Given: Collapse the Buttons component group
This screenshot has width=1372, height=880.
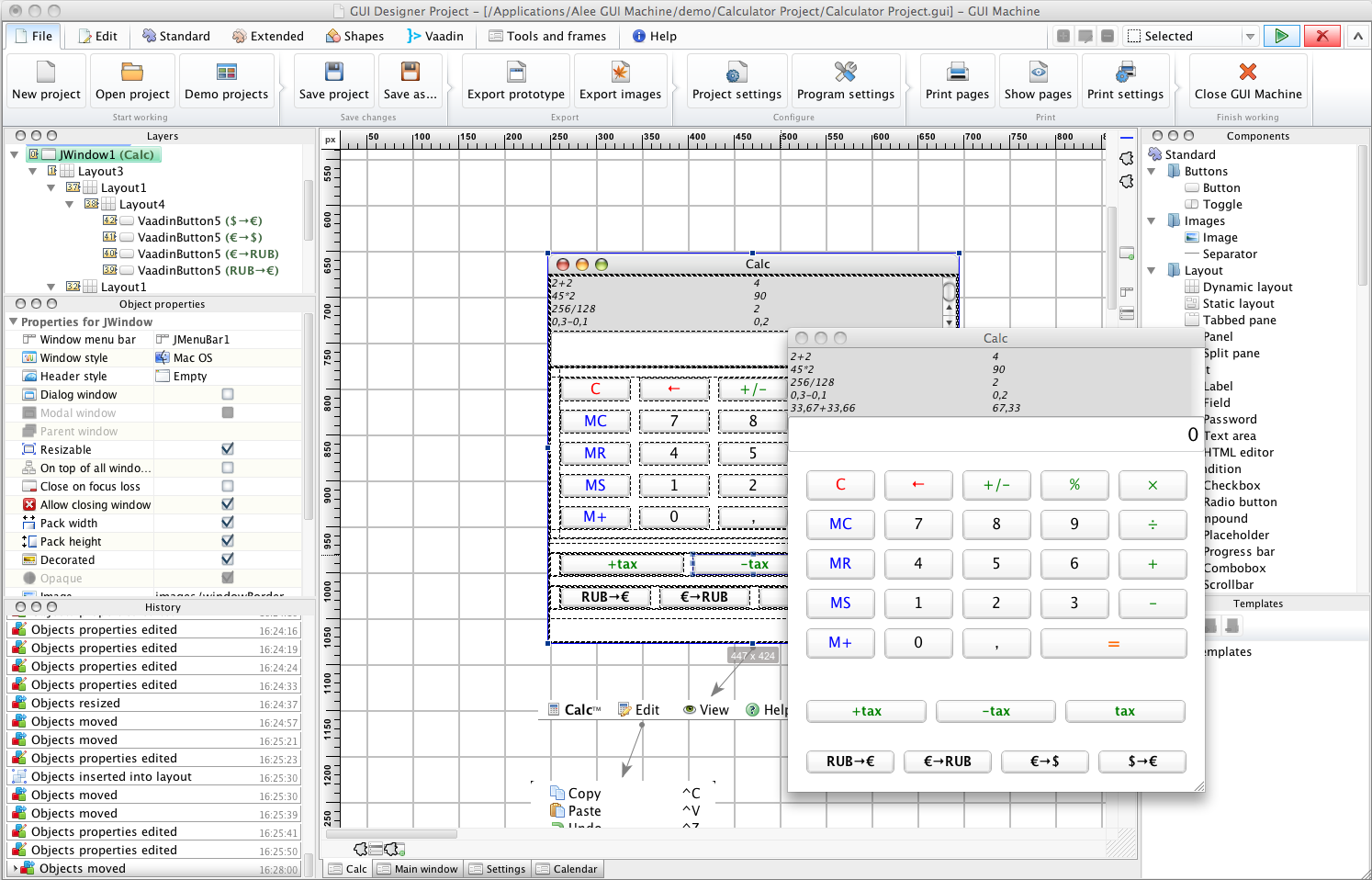Looking at the screenshot, I should [x=1153, y=172].
